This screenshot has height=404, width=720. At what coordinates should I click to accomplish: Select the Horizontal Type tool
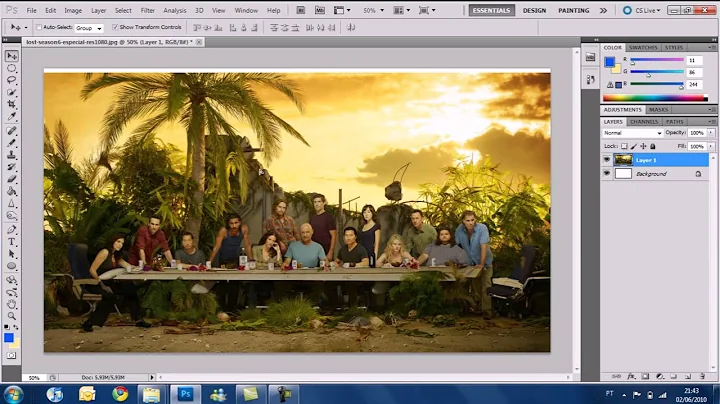pos(12,242)
